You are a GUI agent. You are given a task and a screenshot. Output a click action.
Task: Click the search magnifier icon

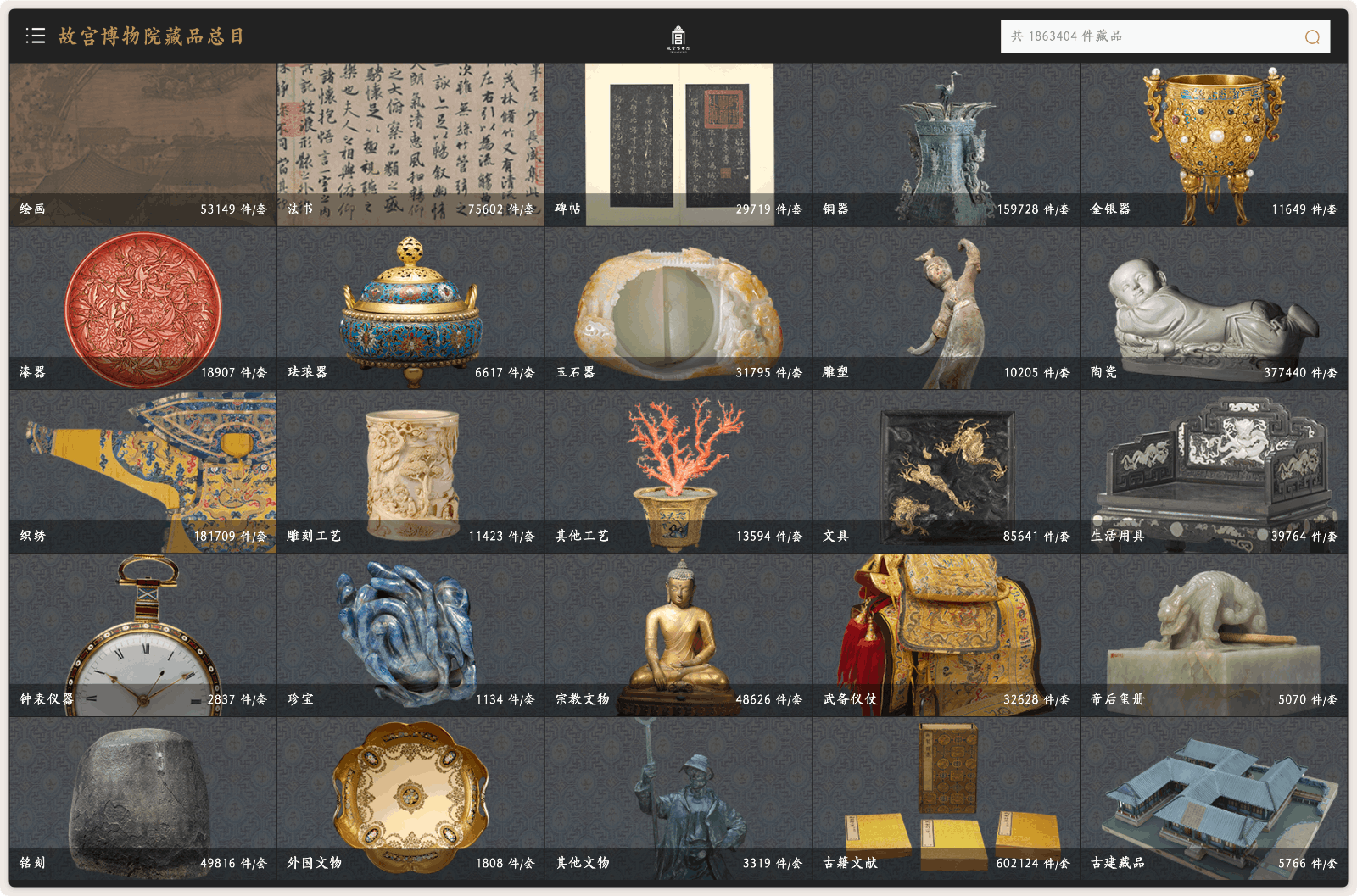[x=1312, y=36]
